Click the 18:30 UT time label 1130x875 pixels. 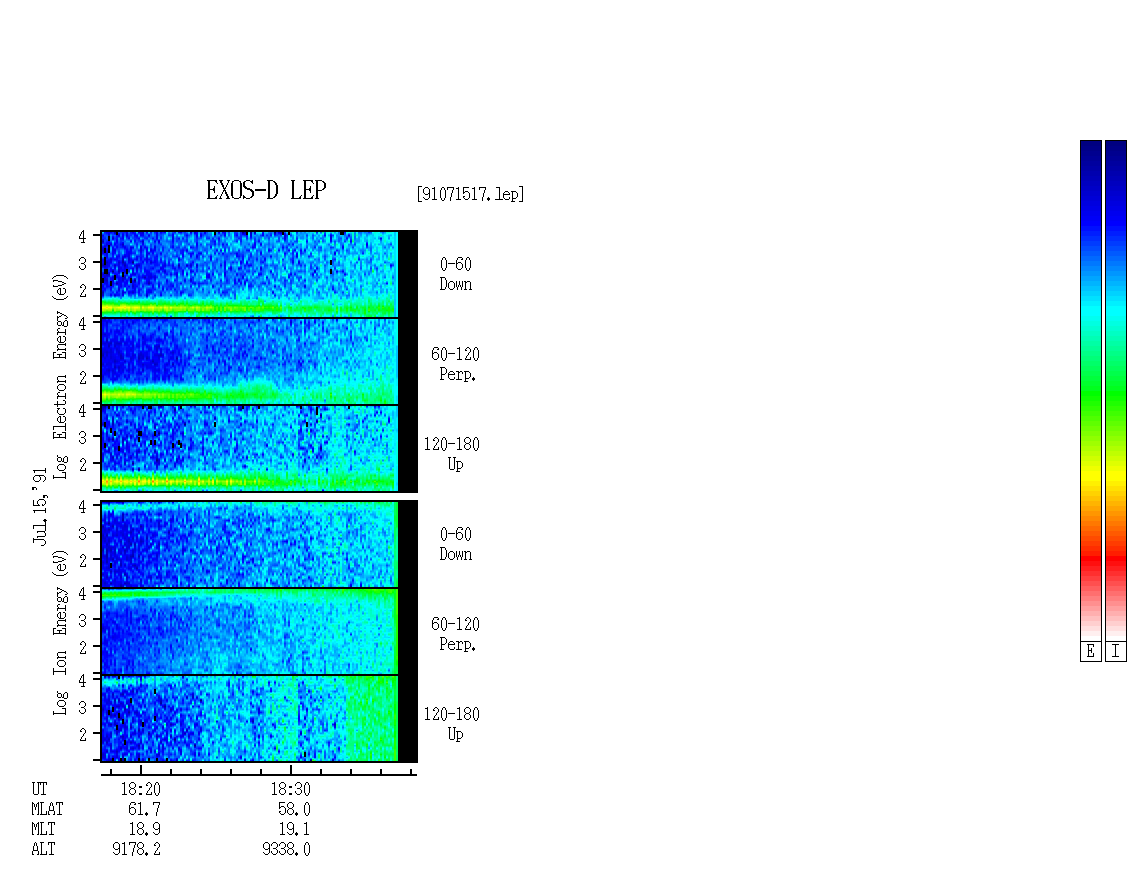(x=290, y=789)
